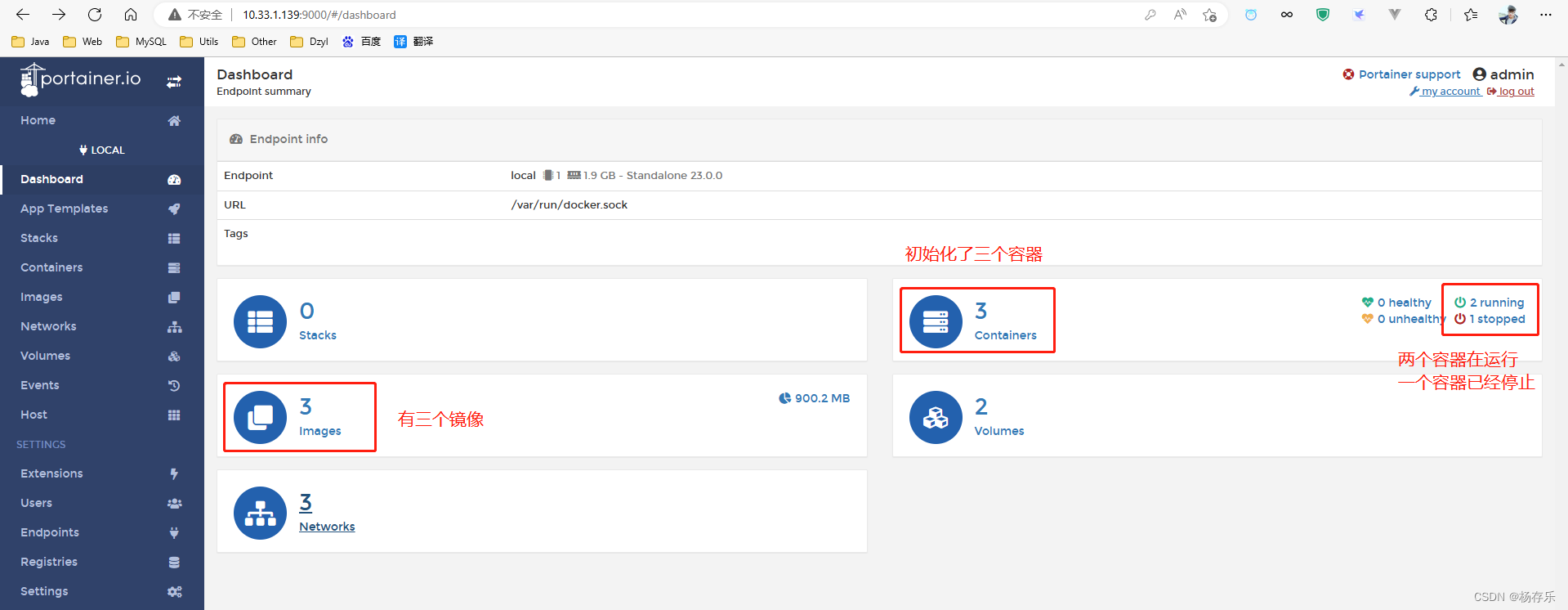This screenshot has height=610, width=1568.
Task: Toggle the sidebar collapse arrows icon
Action: (x=174, y=82)
